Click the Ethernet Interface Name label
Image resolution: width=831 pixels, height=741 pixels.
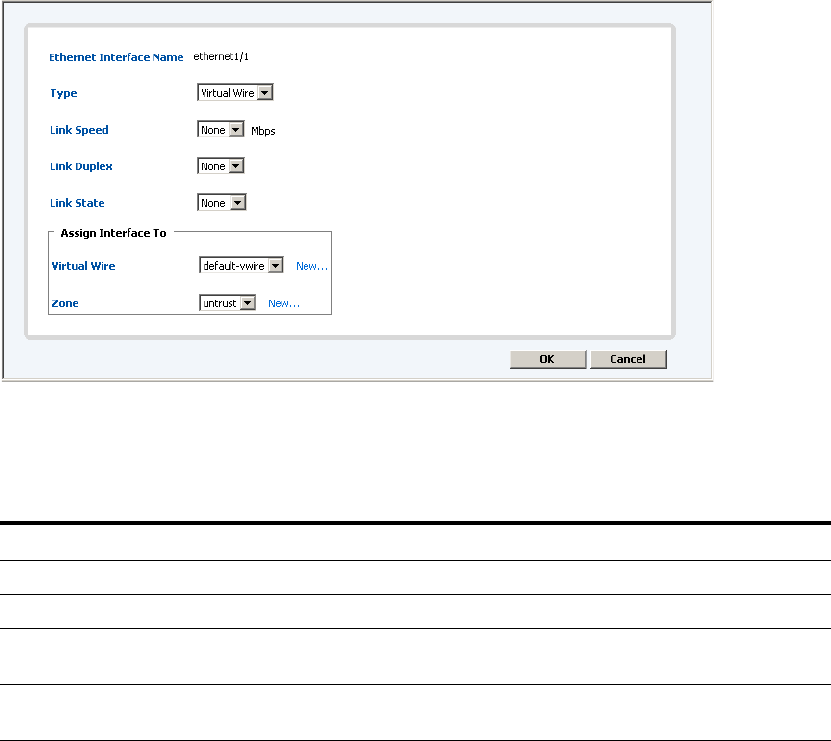[x=116, y=57]
